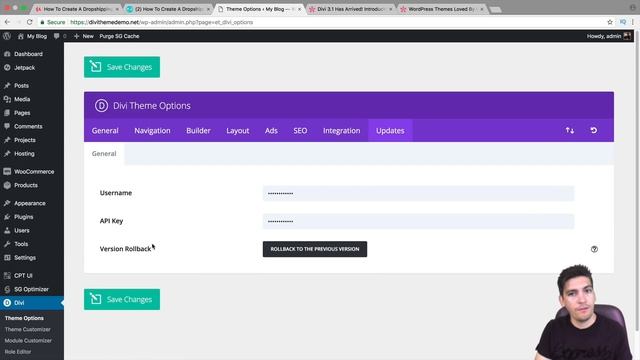Click the Divi logo circle icon in header

[x=101, y=106]
